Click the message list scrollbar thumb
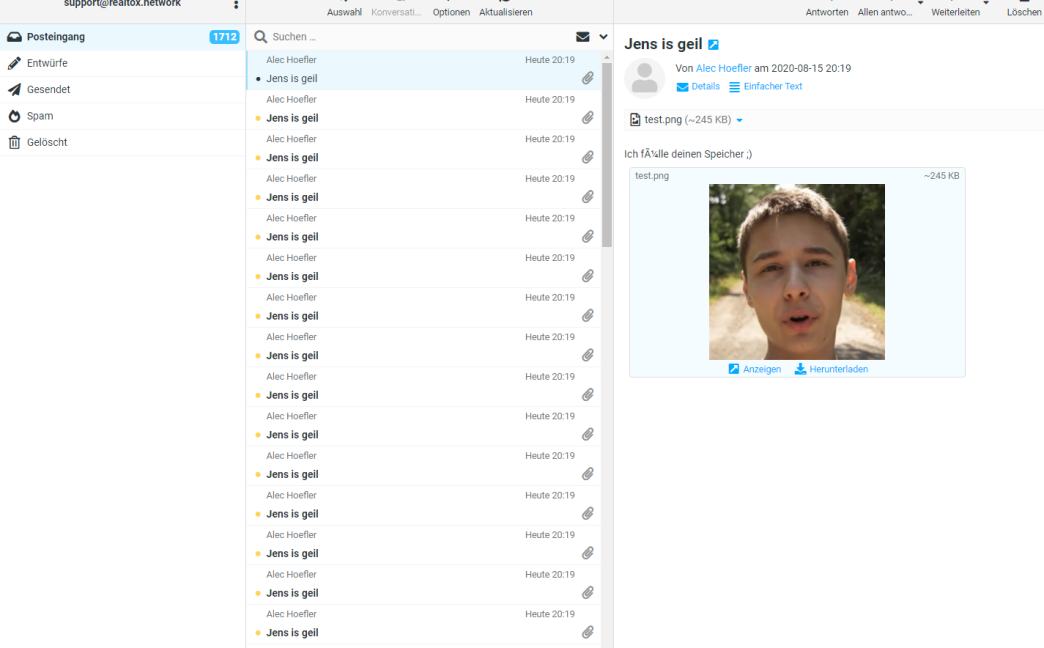 point(607,155)
